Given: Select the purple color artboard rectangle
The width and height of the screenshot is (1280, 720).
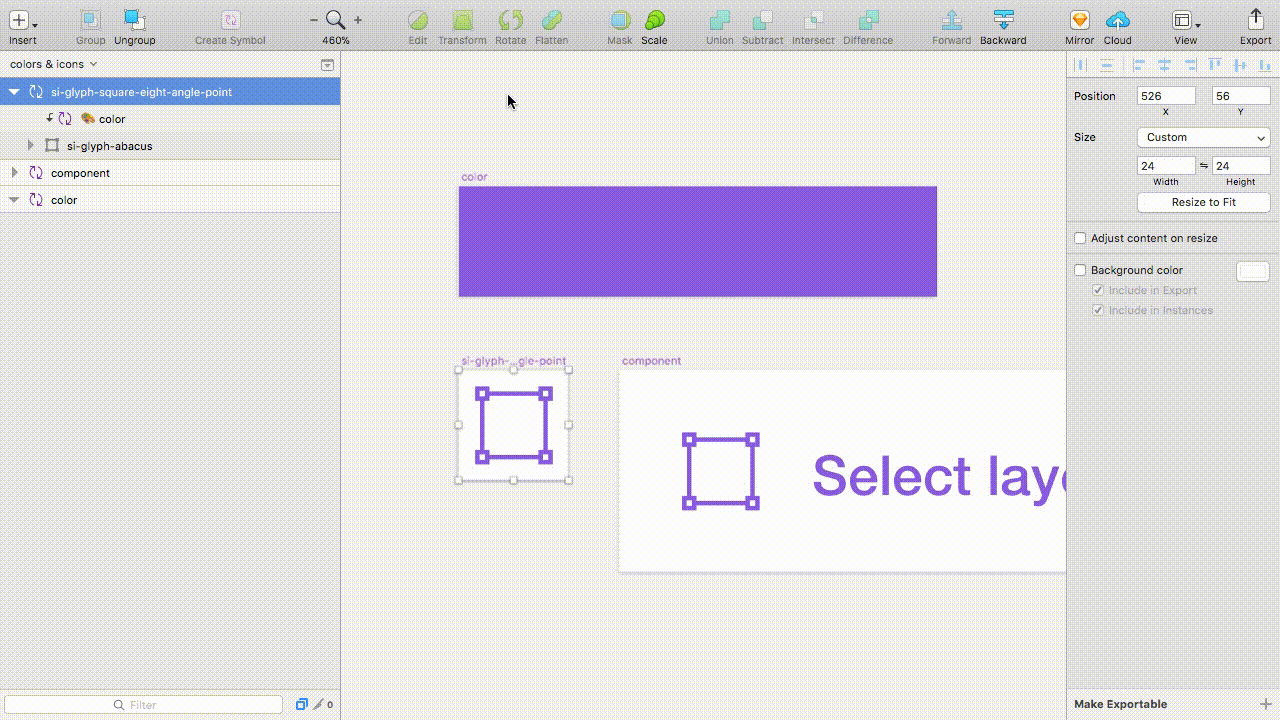Looking at the screenshot, I should [698, 241].
